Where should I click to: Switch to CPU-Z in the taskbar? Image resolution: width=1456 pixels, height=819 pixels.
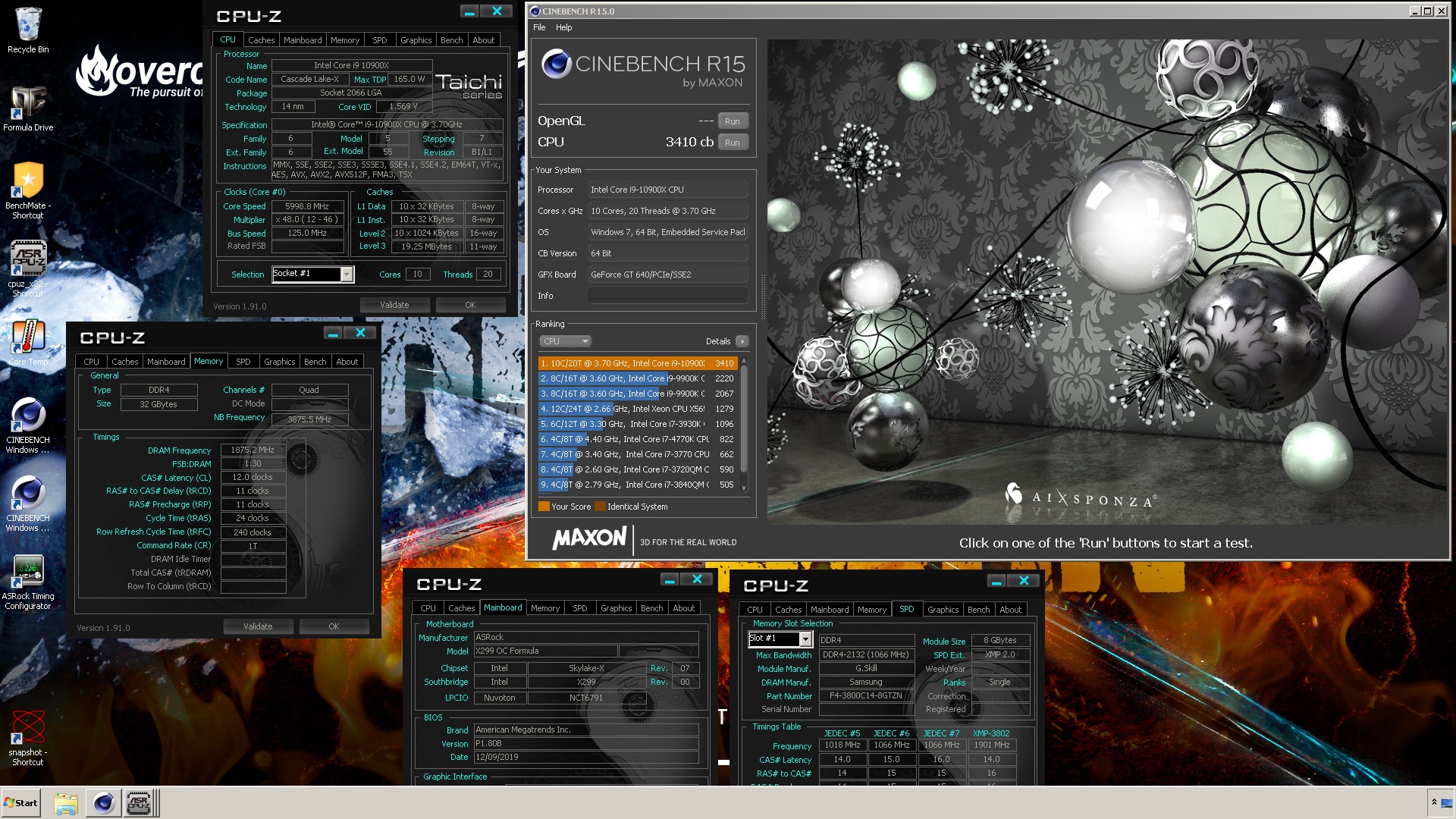139,803
